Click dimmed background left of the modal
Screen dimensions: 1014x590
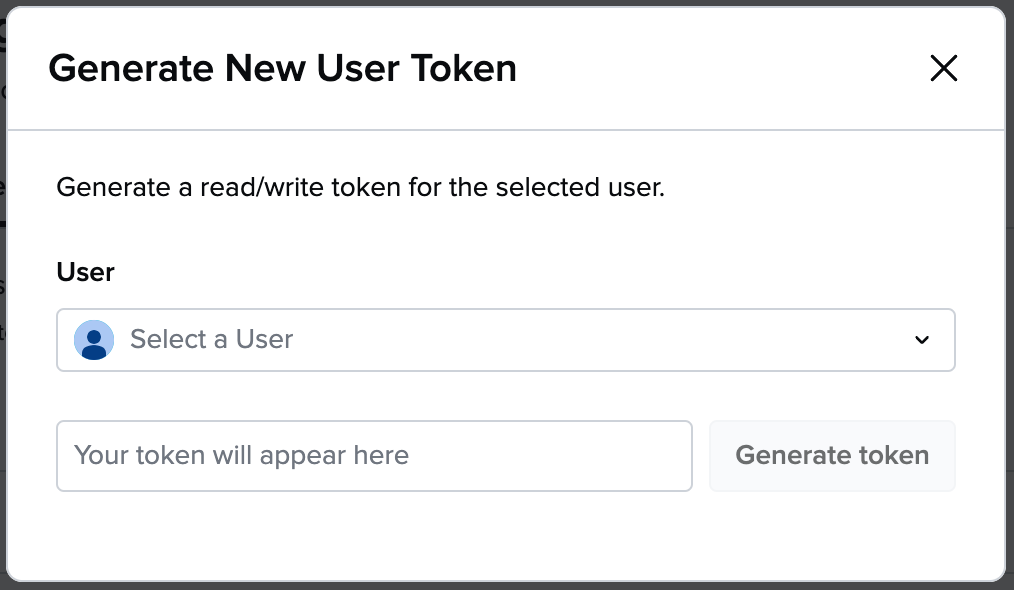click(x=3, y=388)
